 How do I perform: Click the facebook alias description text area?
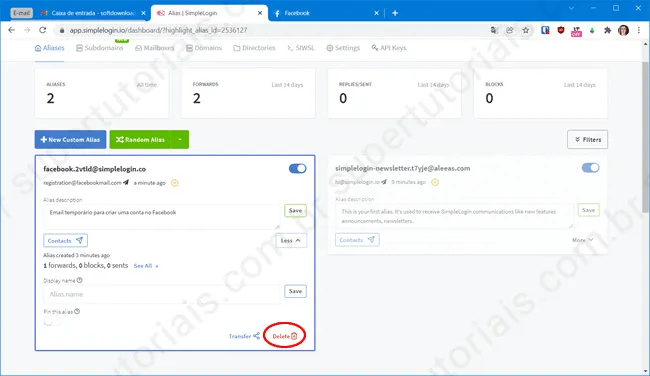(162, 216)
